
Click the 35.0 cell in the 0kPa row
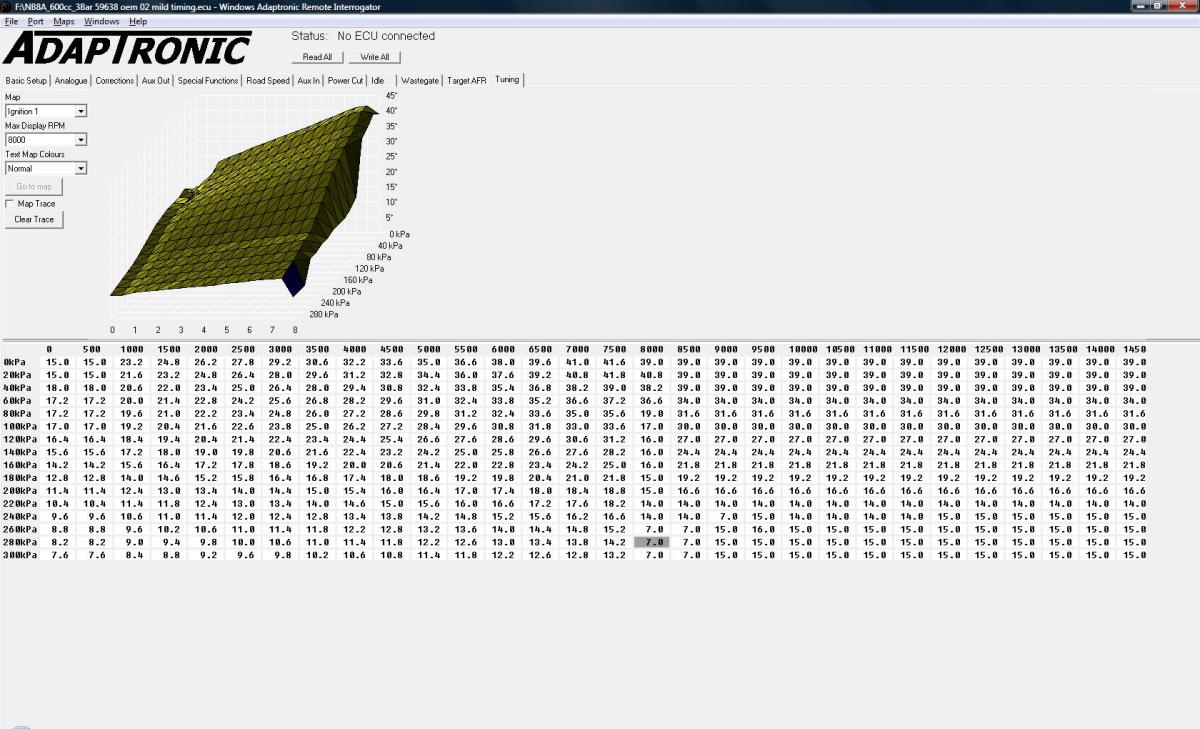[429, 362]
